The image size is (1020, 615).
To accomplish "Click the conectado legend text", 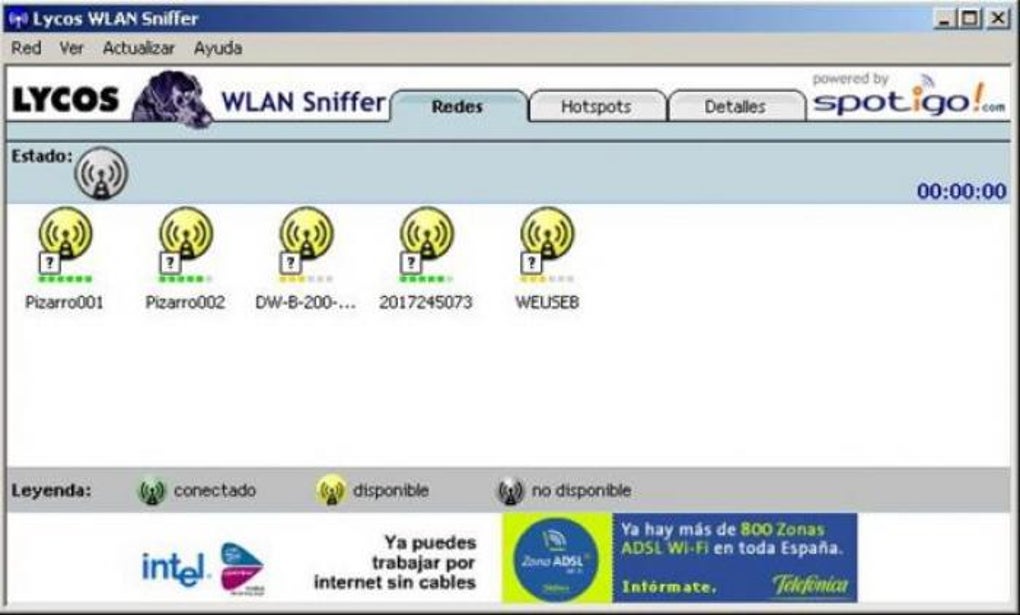I will tap(215, 491).
